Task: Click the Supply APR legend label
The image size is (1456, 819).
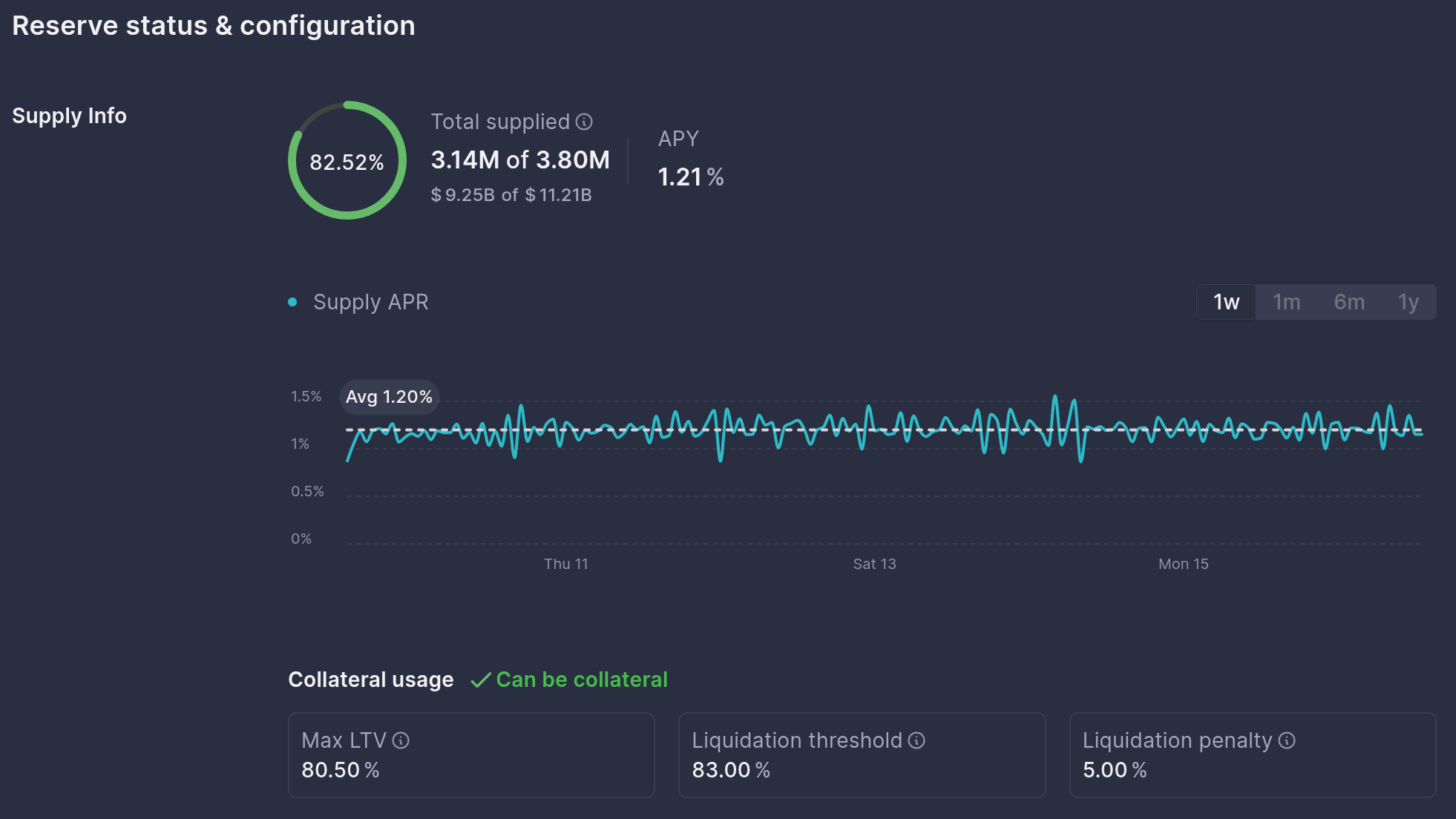Action: pyautogui.click(x=370, y=302)
